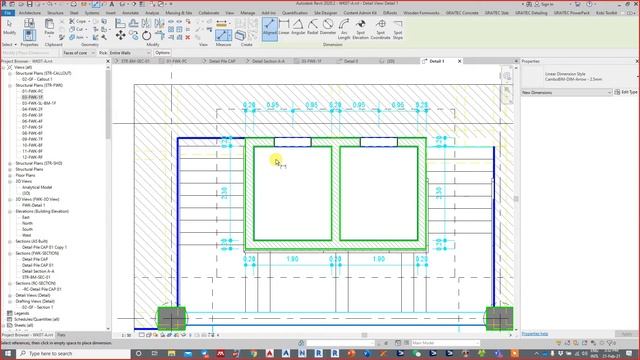Open the Select panel dropdown
Viewport: 640px width, 360px height.
[x=9, y=44]
